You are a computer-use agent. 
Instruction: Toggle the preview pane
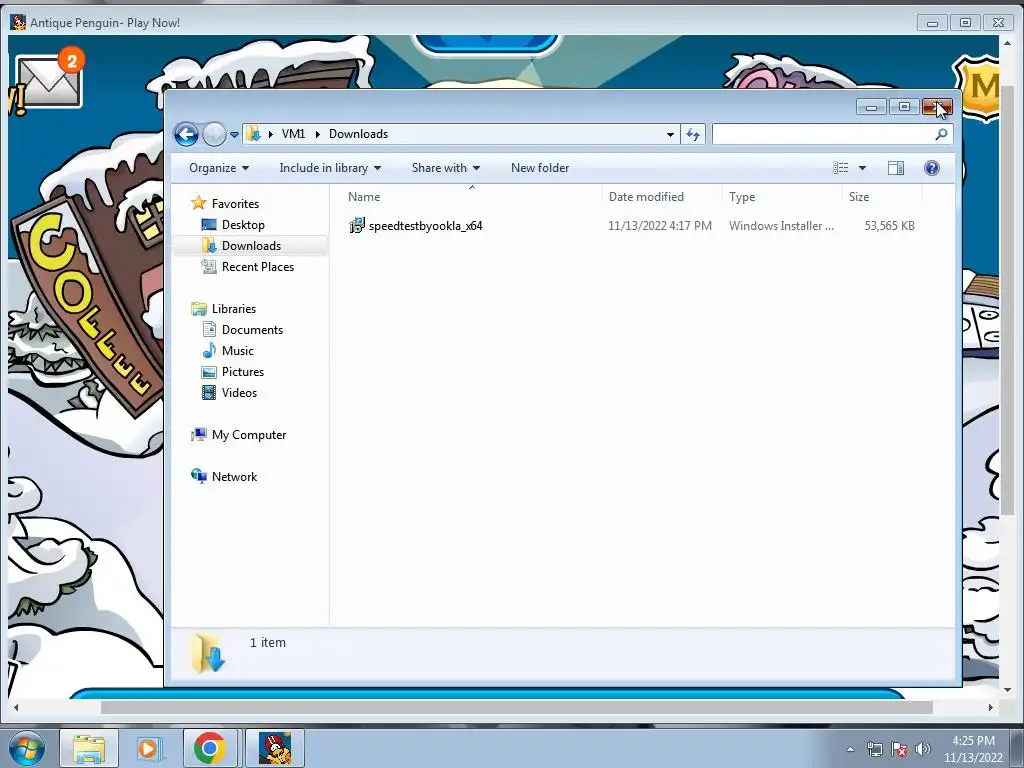click(x=896, y=168)
